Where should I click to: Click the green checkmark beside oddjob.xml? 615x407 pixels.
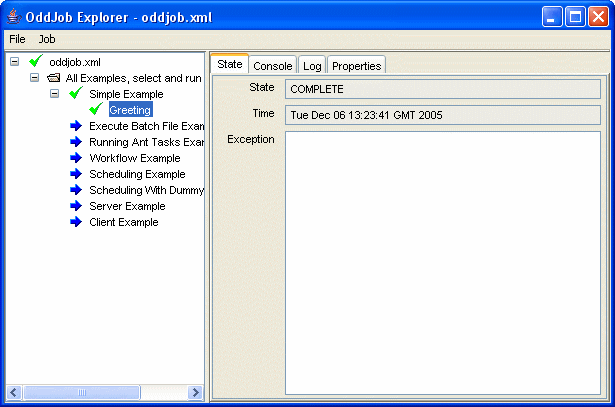(x=37, y=62)
